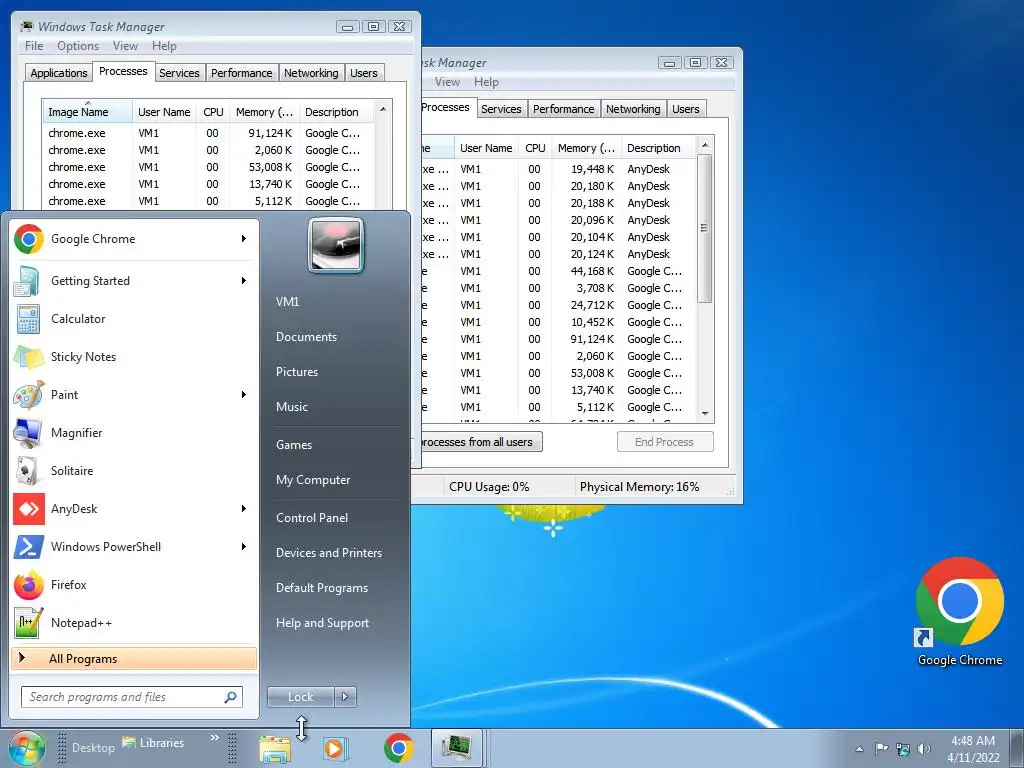
Task: Sort by Memory column in rear Task Manager
Action: [x=587, y=148]
